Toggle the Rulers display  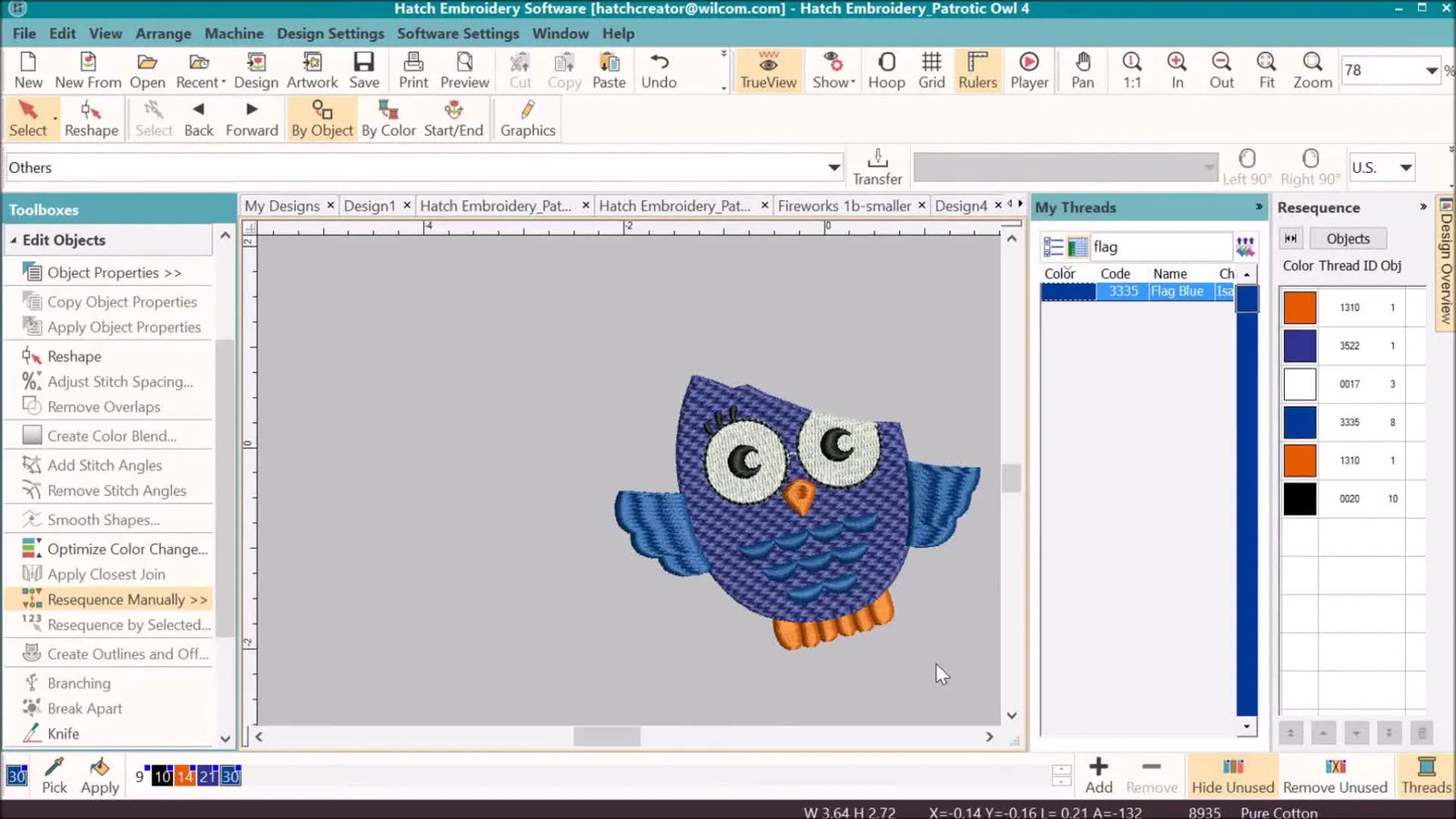pyautogui.click(x=976, y=70)
